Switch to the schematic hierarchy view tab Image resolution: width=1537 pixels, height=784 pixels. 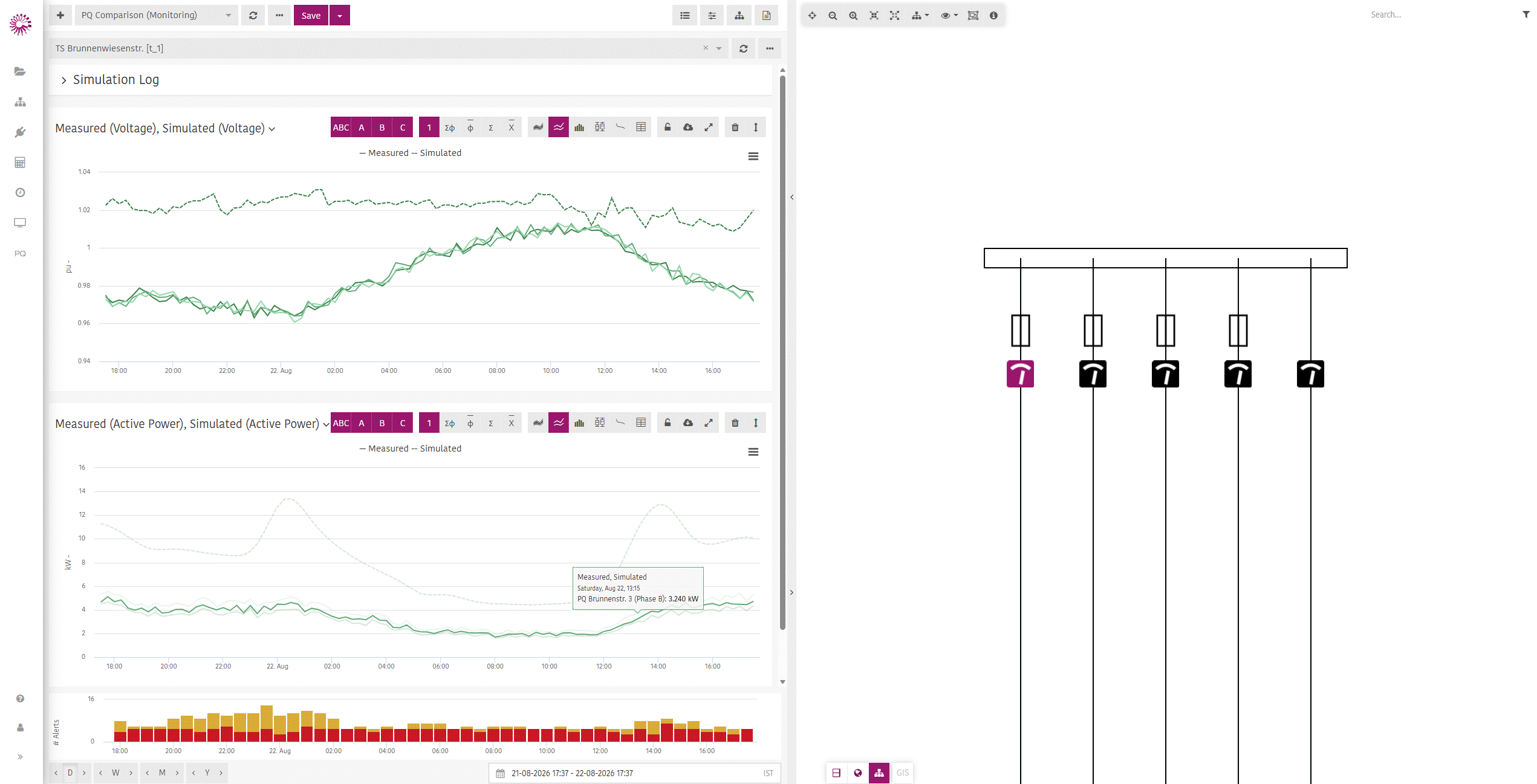pyautogui.click(x=879, y=773)
